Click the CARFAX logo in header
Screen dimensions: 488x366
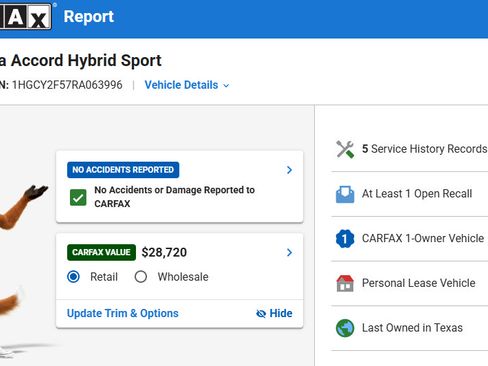pos(26,16)
